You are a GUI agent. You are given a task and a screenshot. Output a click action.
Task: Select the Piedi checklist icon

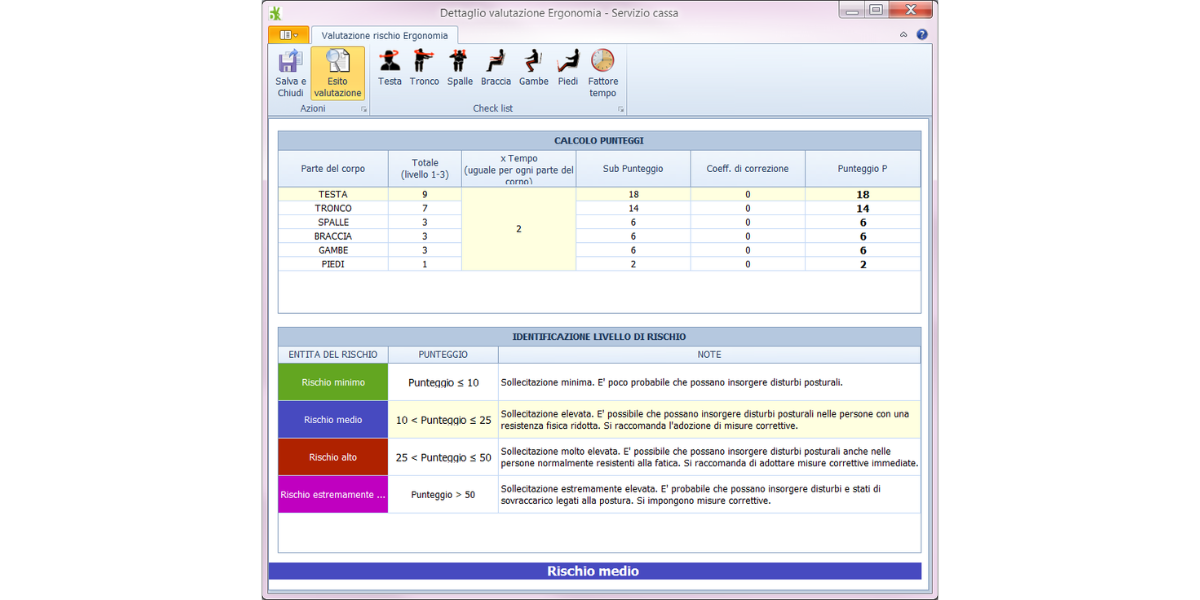point(568,62)
